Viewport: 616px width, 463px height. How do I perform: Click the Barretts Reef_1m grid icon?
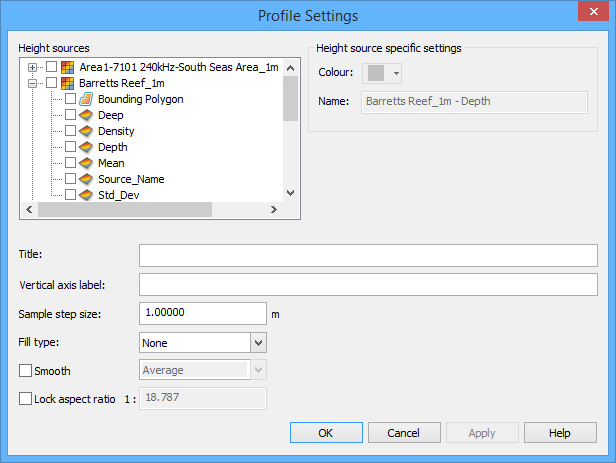point(68,84)
